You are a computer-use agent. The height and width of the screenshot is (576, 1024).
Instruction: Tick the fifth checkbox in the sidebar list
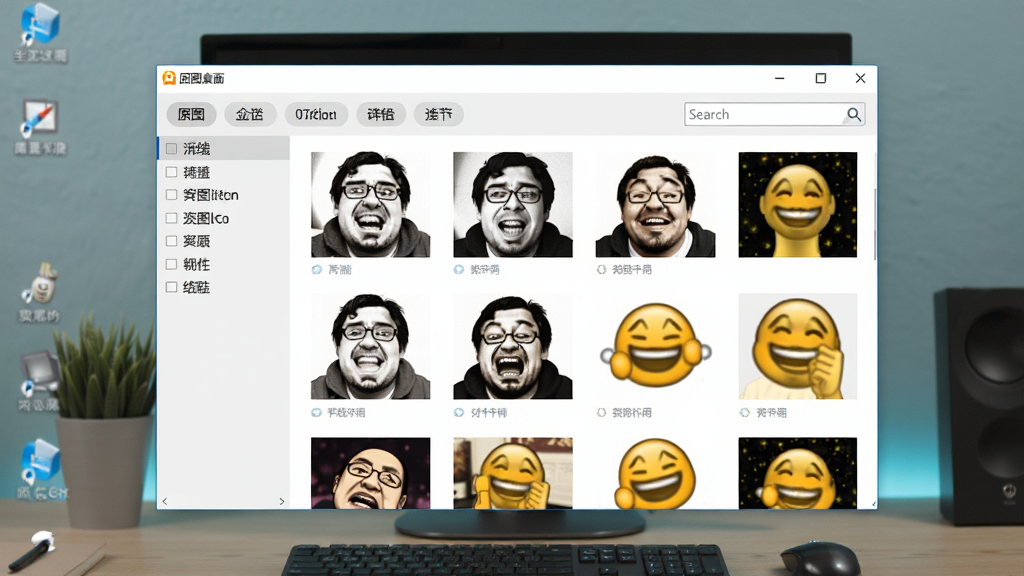171,241
